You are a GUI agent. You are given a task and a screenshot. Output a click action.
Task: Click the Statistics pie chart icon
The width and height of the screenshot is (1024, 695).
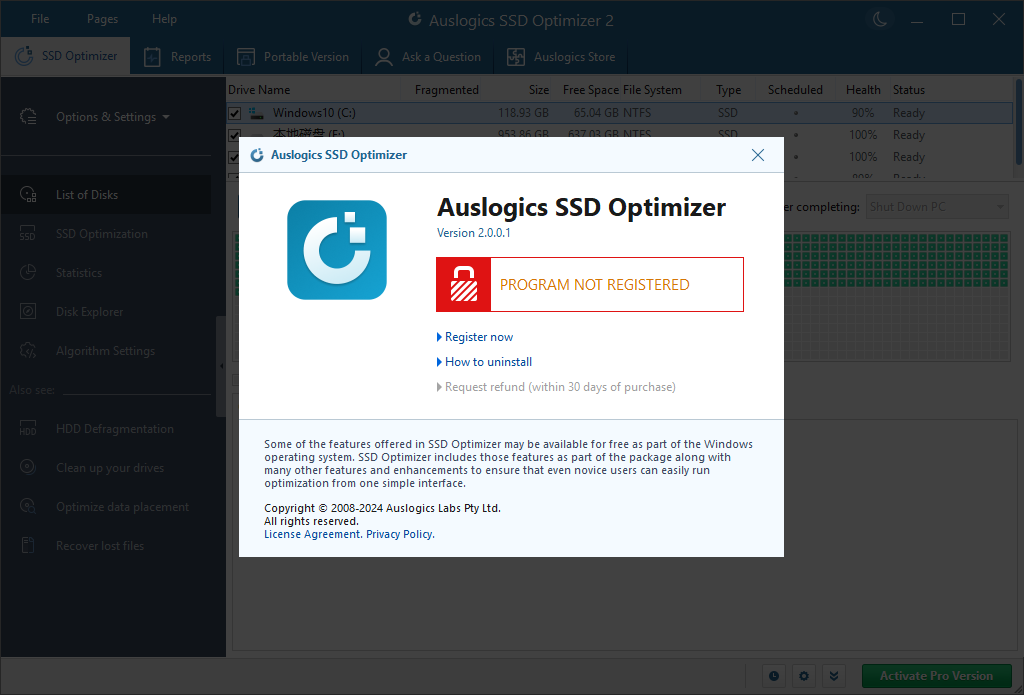coord(28,272)
